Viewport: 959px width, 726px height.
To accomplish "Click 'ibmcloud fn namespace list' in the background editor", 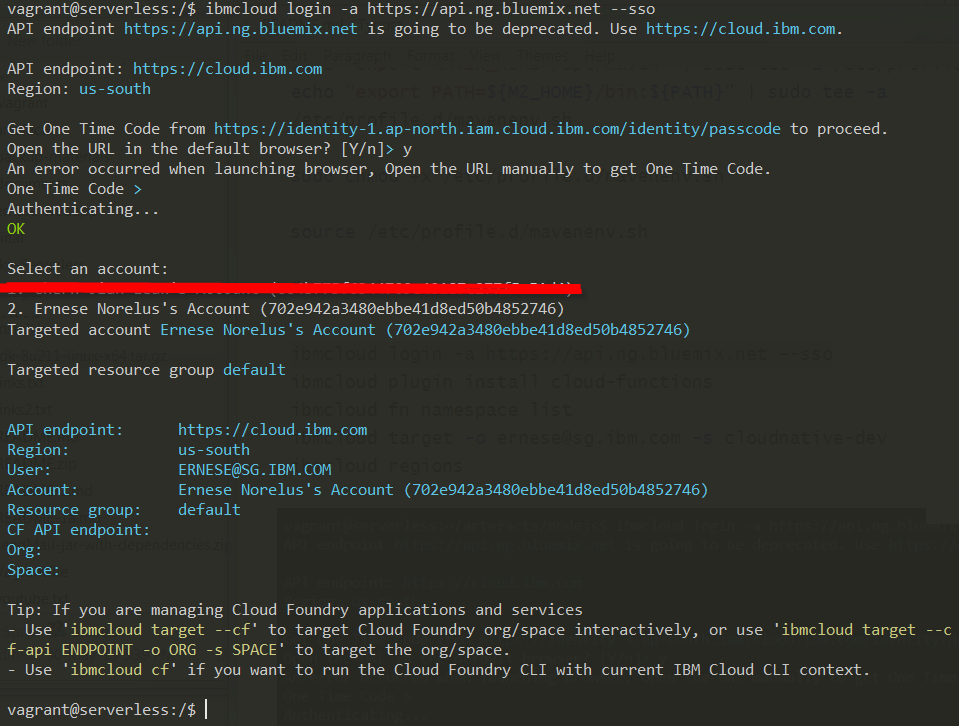I will point(431,409).
